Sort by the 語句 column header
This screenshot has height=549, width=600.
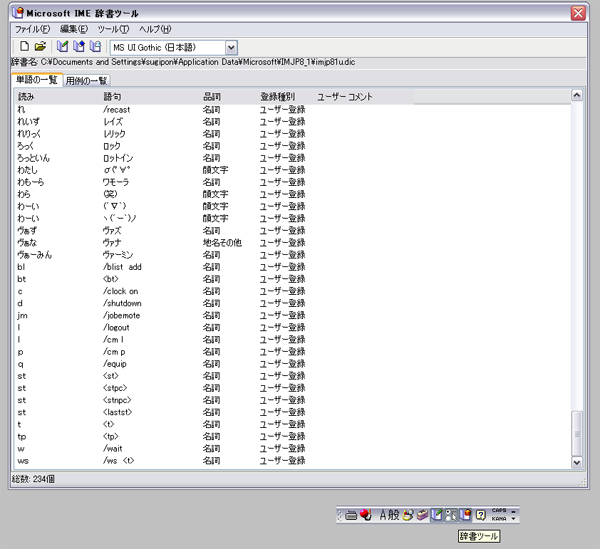tap(150, 97)
